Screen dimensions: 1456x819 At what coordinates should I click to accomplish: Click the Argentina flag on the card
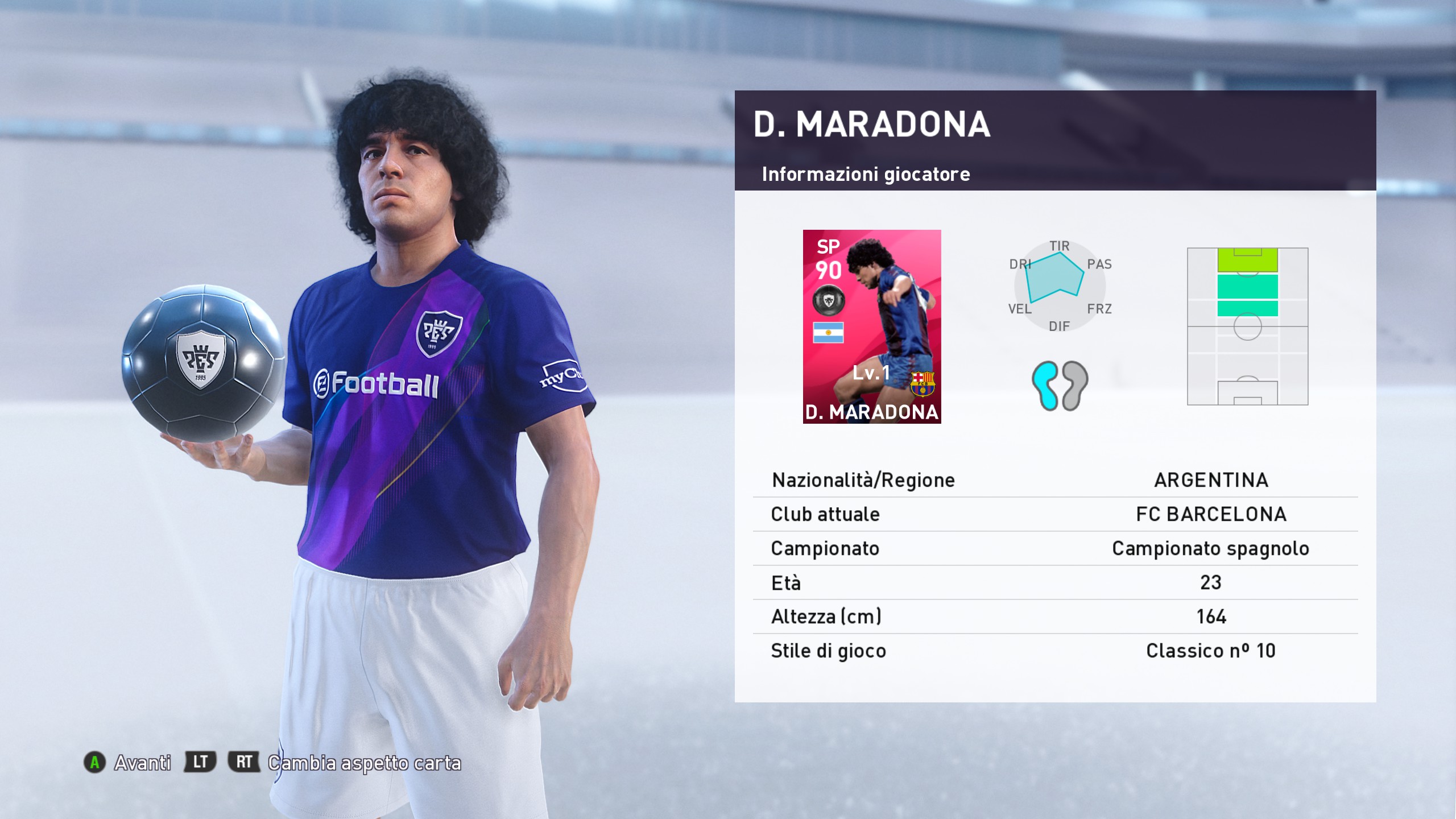click(828, 333)
